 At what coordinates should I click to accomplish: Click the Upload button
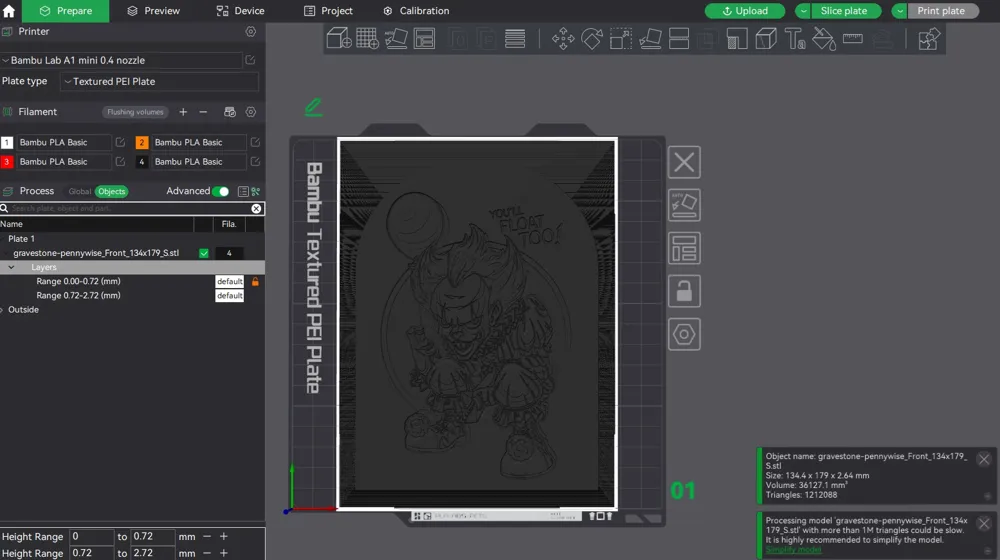[x=745, y=11]
